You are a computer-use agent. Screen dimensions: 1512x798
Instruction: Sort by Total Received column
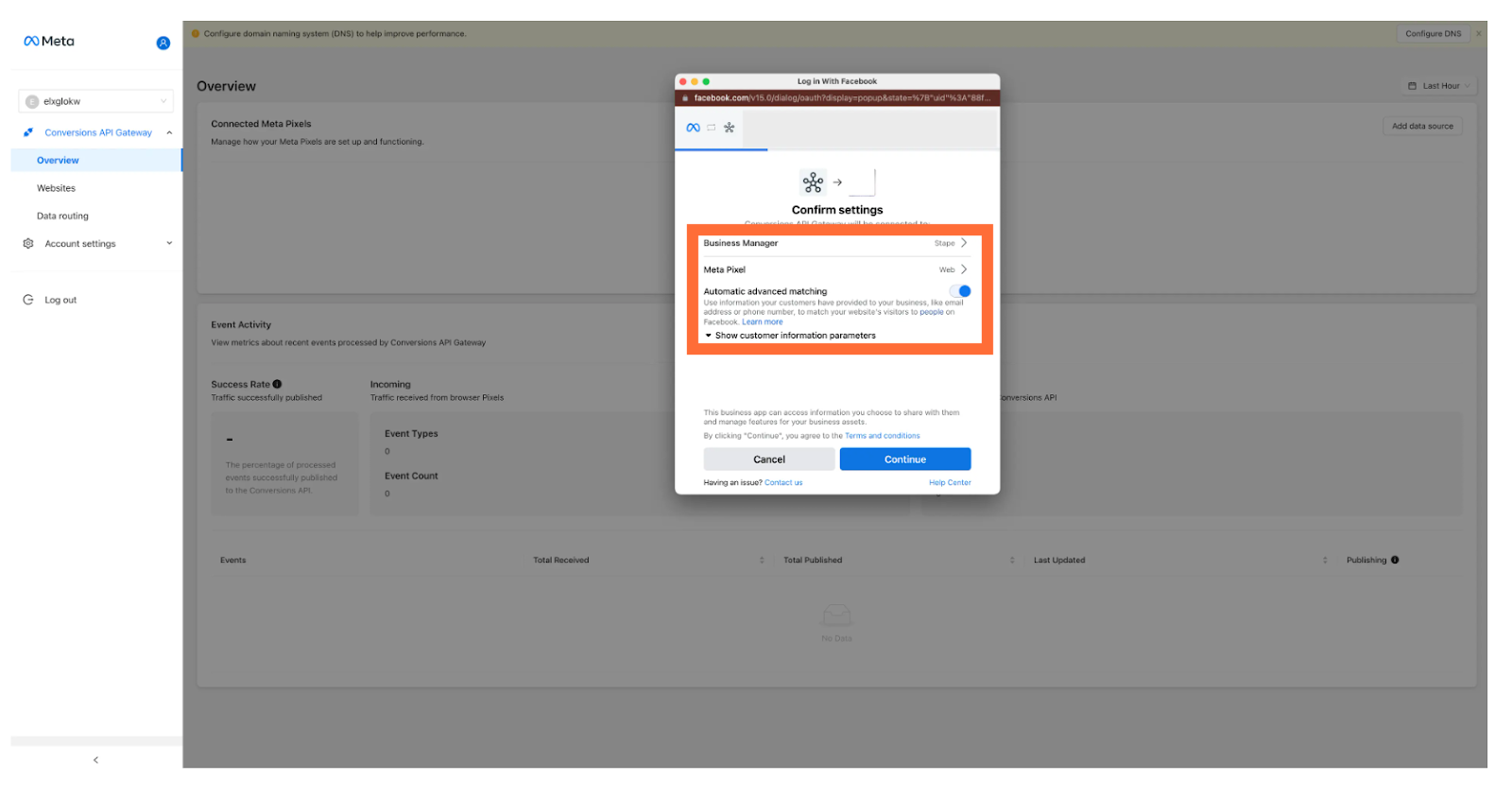[762, 560]
